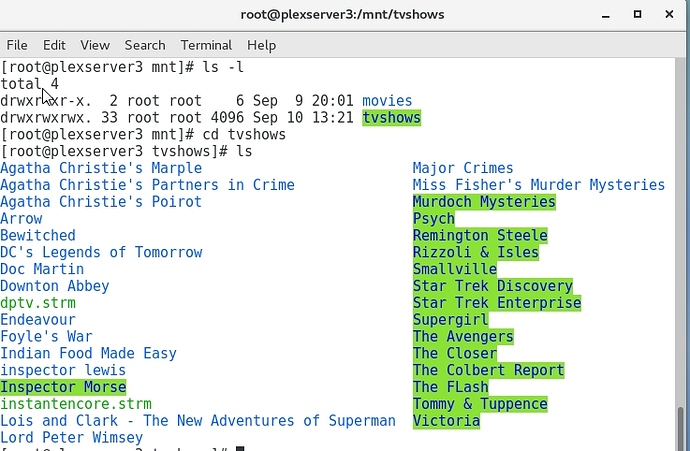Click the green 'dptv.strm' file
Viewport: 690px width, 451px height.
pos(38,303)
